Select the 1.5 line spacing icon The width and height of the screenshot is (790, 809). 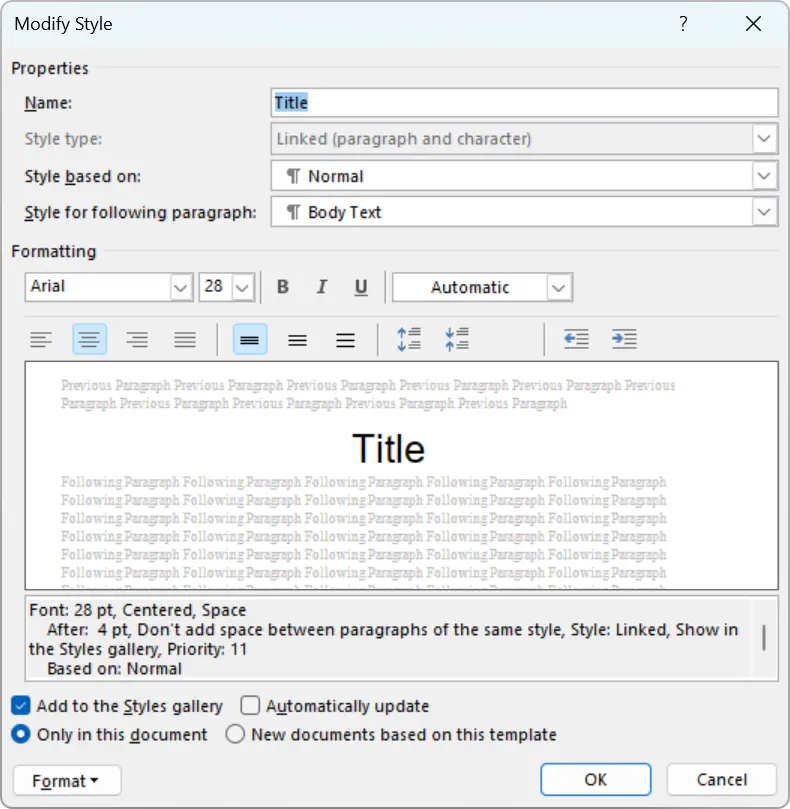tap(297, 340)
